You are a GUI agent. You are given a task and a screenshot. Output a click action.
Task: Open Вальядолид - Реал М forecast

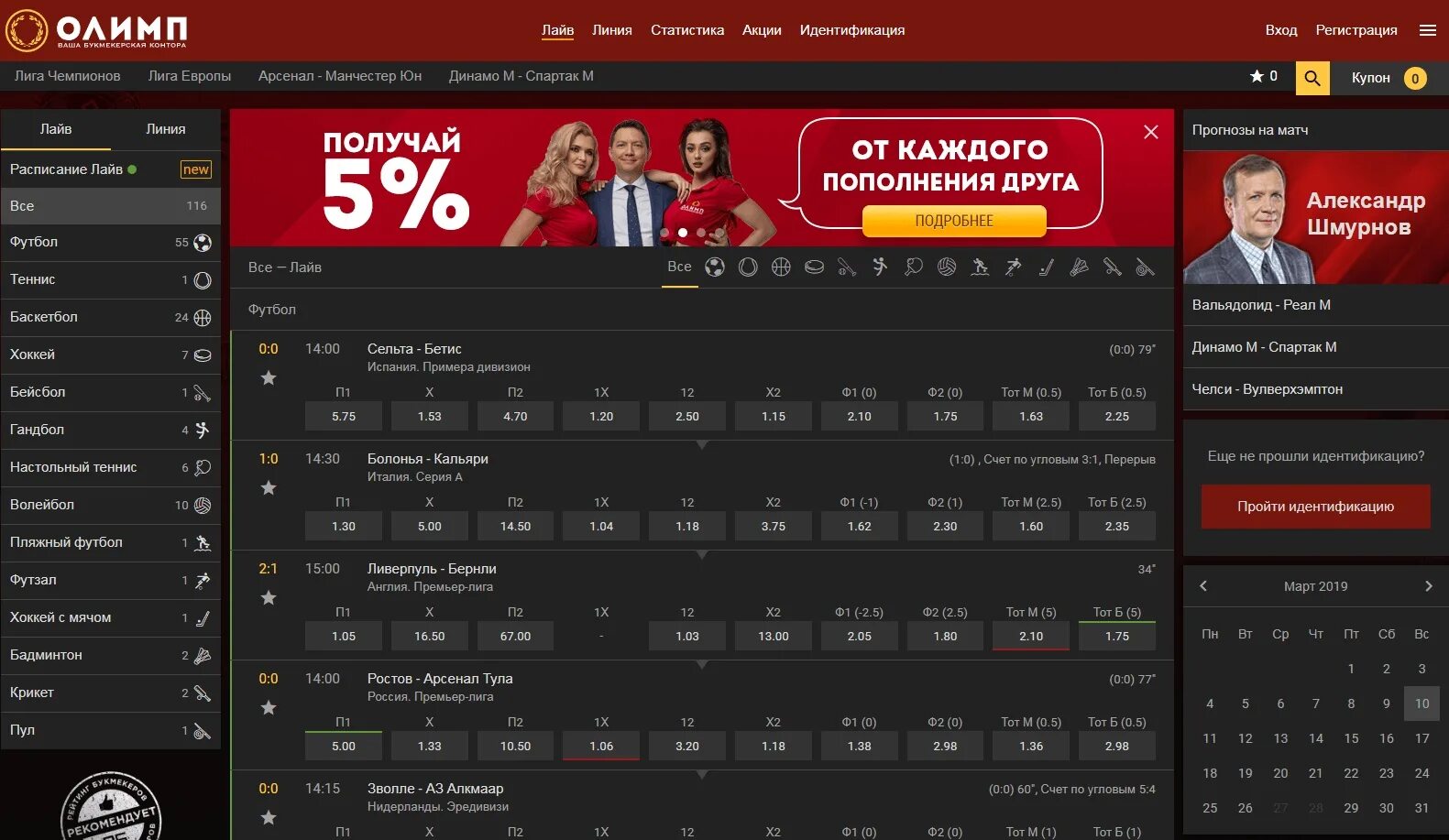tap(1316, 305)
